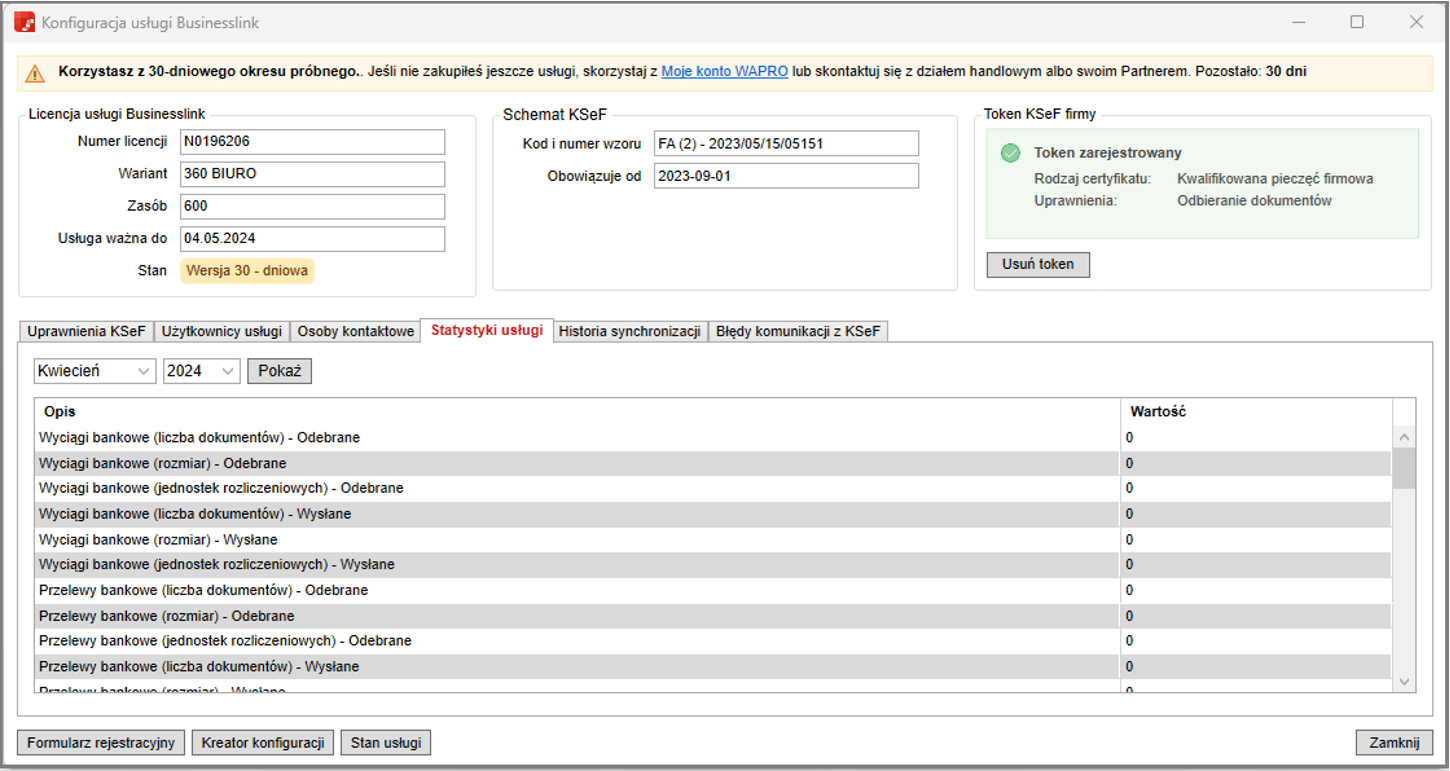Launch the Kreator konfiguracji

(263, 743)
